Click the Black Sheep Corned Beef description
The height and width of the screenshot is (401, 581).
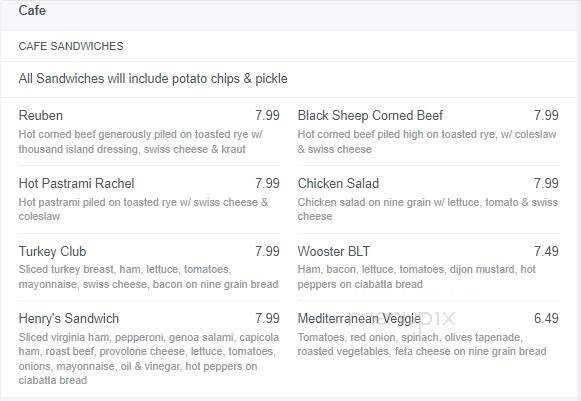tap(427, 142)
